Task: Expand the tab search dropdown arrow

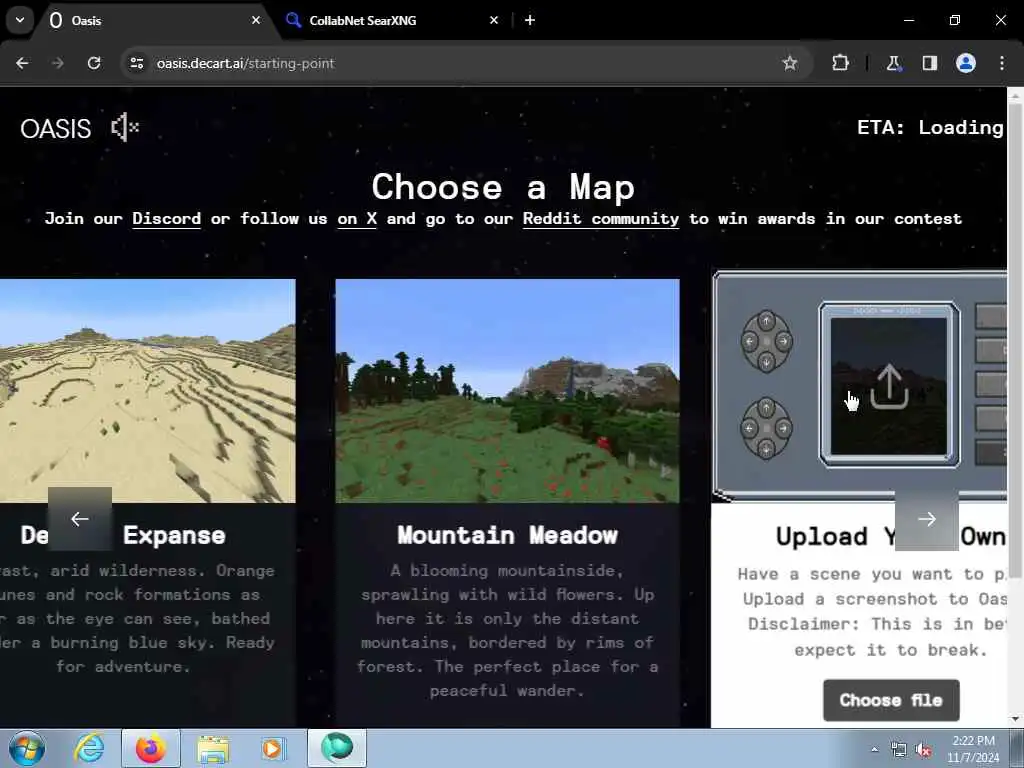Action: coord(20,20)
